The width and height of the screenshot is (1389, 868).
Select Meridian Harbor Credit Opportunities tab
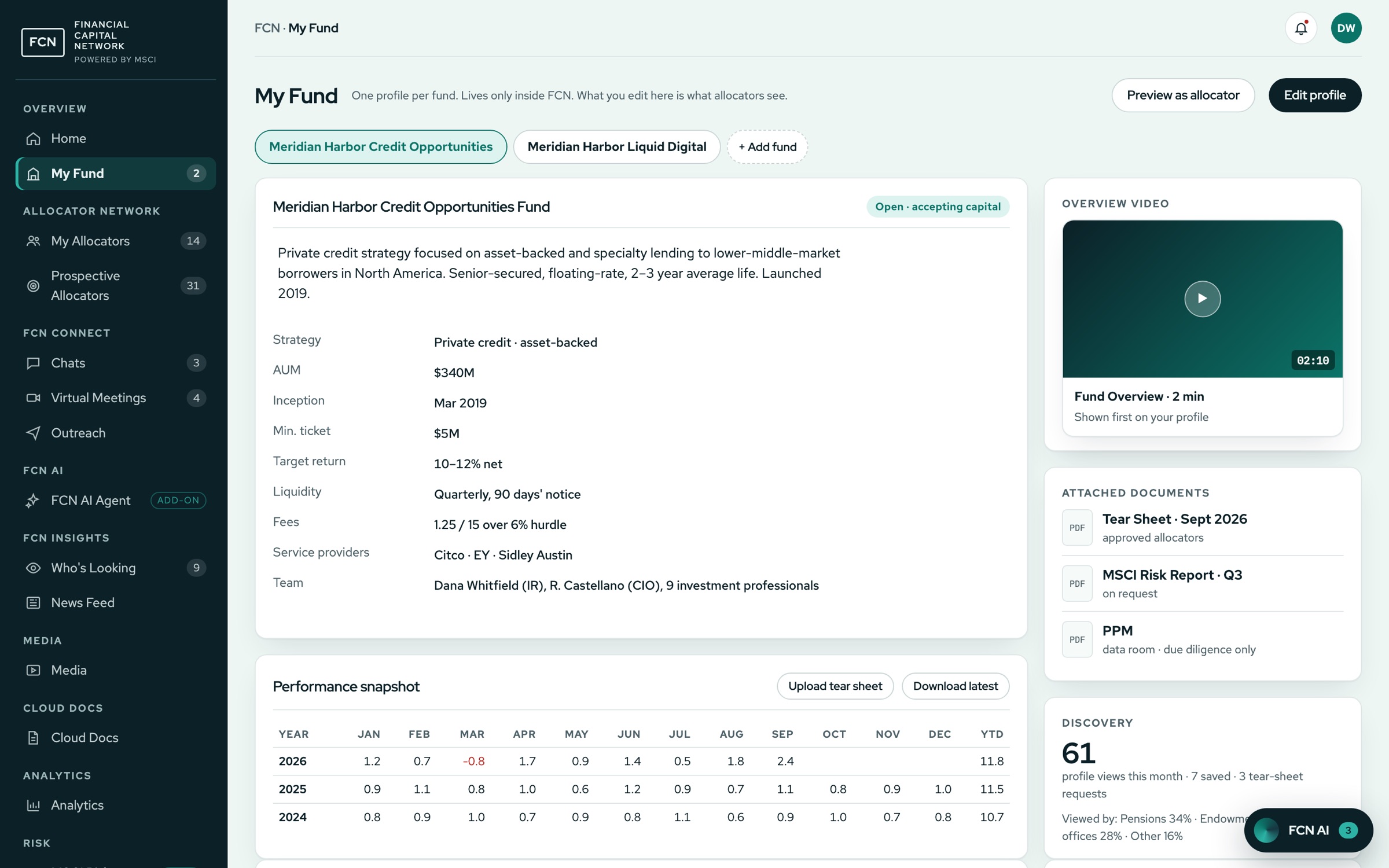[381, 147]
